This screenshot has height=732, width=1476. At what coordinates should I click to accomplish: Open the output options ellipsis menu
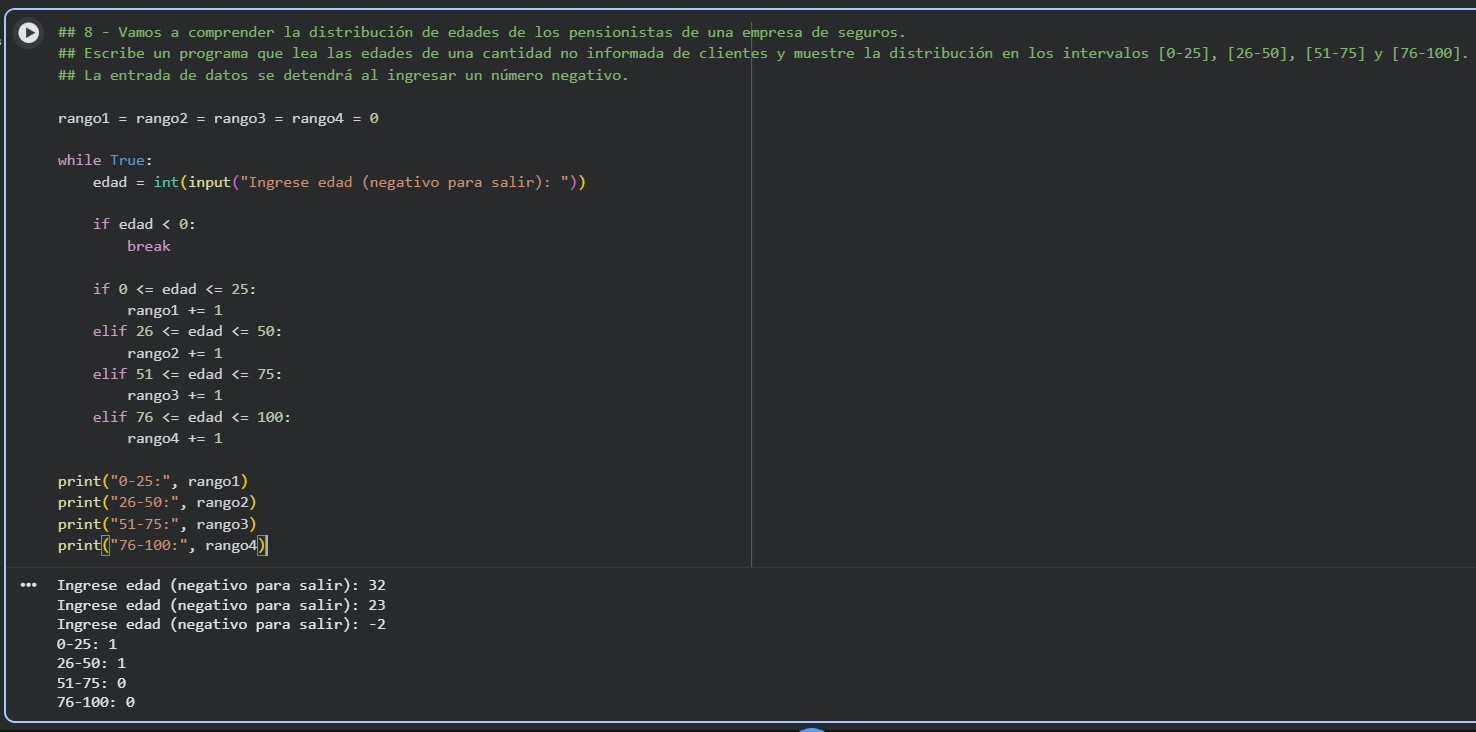28,585
